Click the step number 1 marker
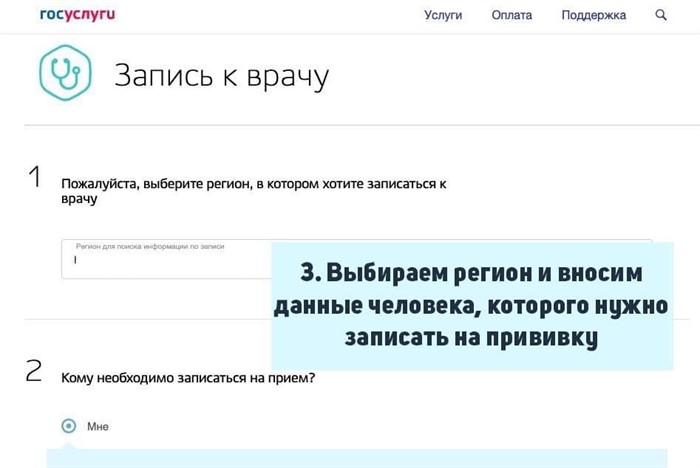 click(34, 179)
